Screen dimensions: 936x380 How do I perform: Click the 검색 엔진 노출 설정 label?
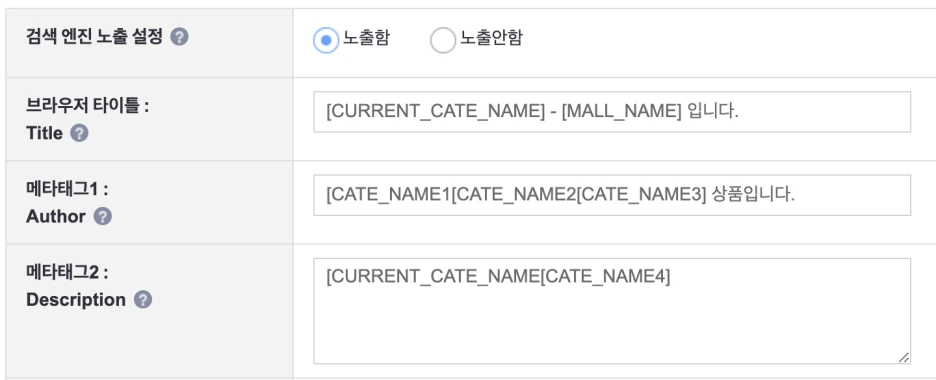[94, 37]
